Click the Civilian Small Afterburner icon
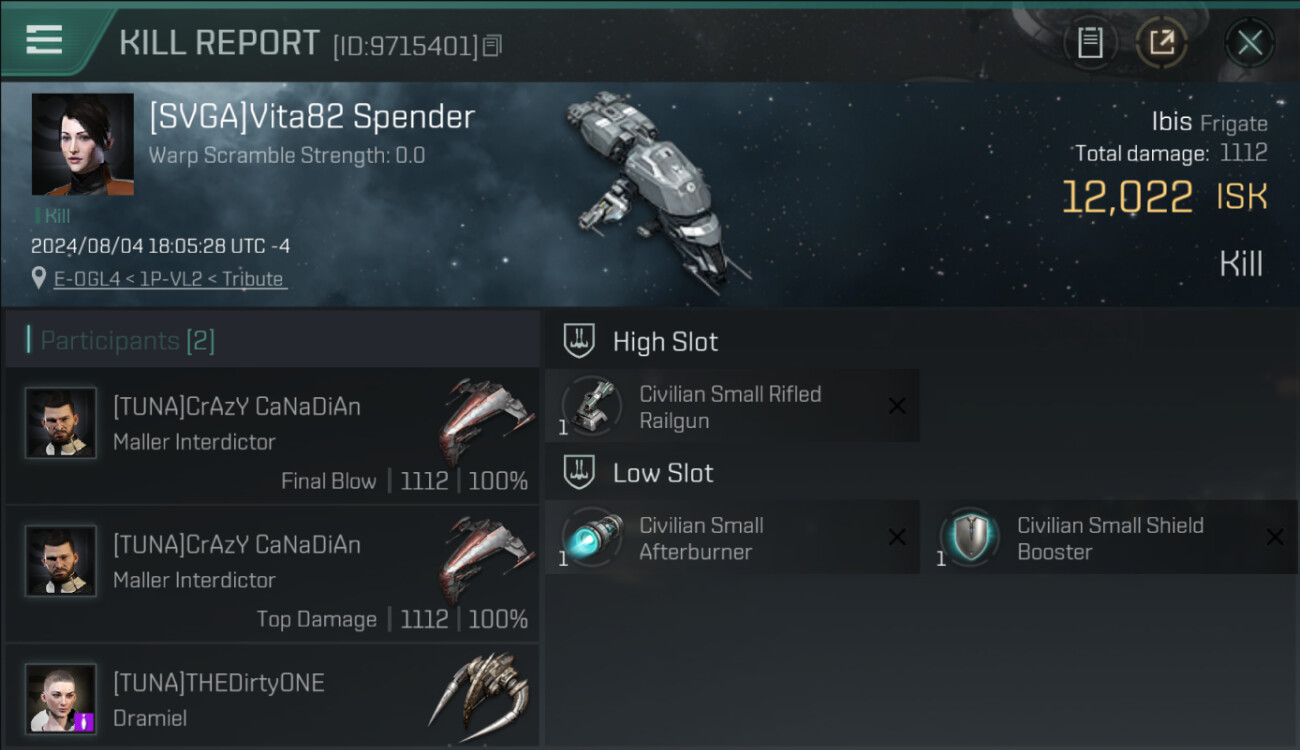Viewport: 1300px width, 750px height. [592, 537]
